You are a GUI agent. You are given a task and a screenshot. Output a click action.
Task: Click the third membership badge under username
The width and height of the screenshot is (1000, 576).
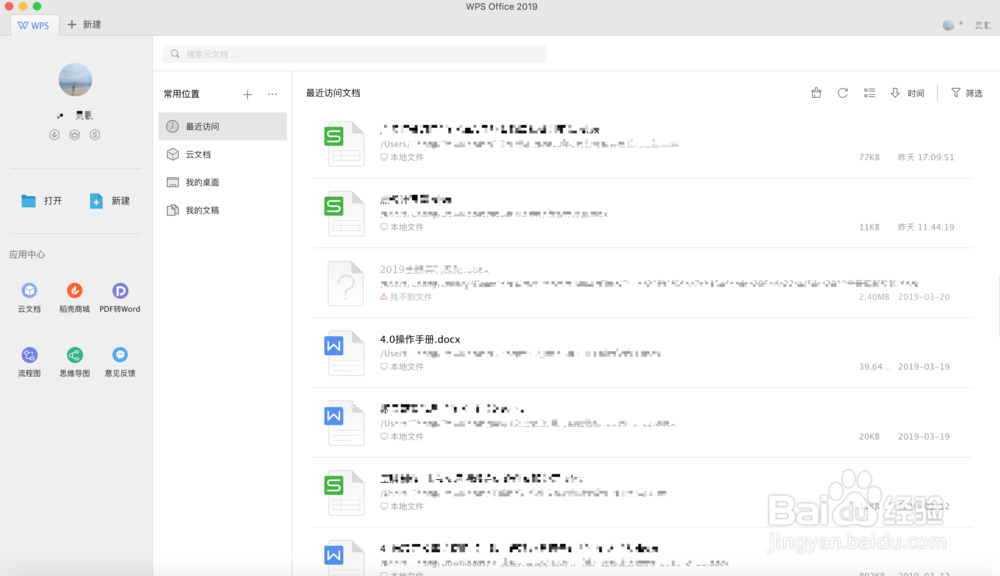[x=95, y=135]
